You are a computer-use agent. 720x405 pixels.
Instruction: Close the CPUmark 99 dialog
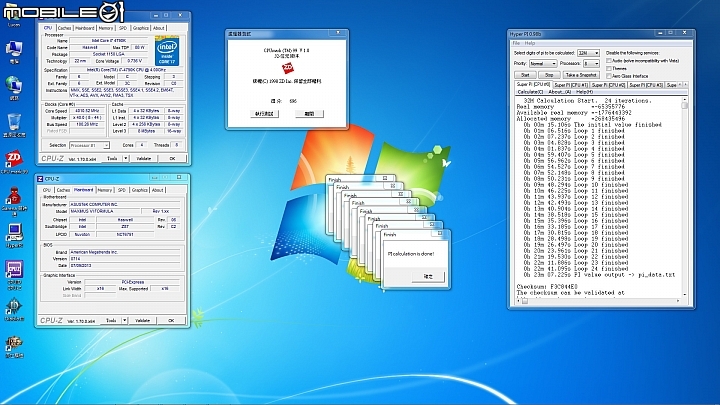coord(338,33)
